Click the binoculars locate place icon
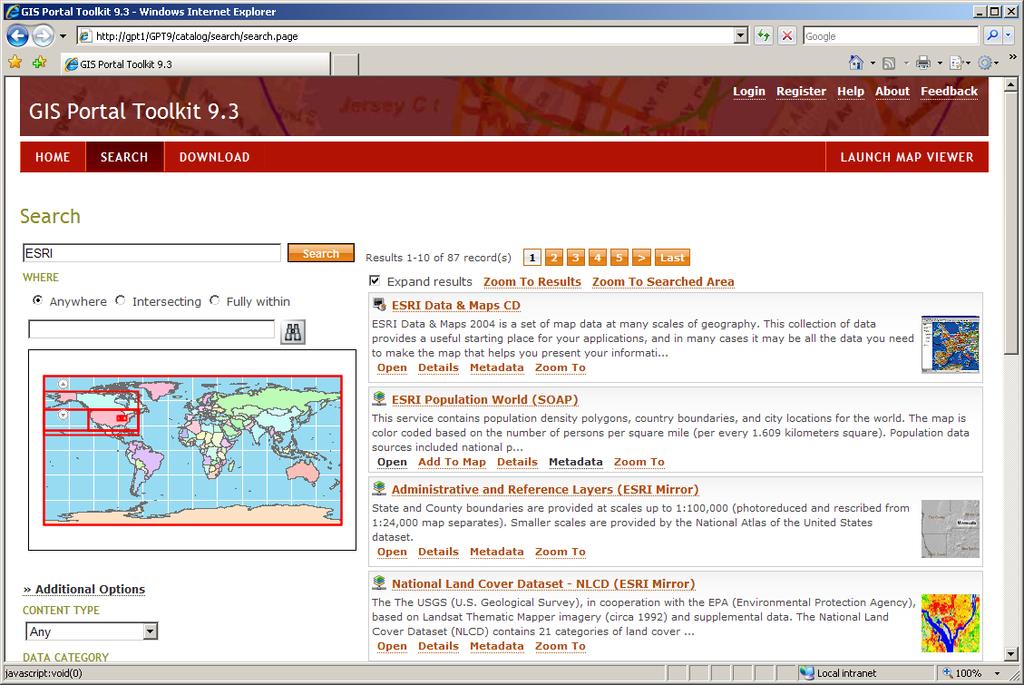The image size is (1024, 685). (293, 332)
